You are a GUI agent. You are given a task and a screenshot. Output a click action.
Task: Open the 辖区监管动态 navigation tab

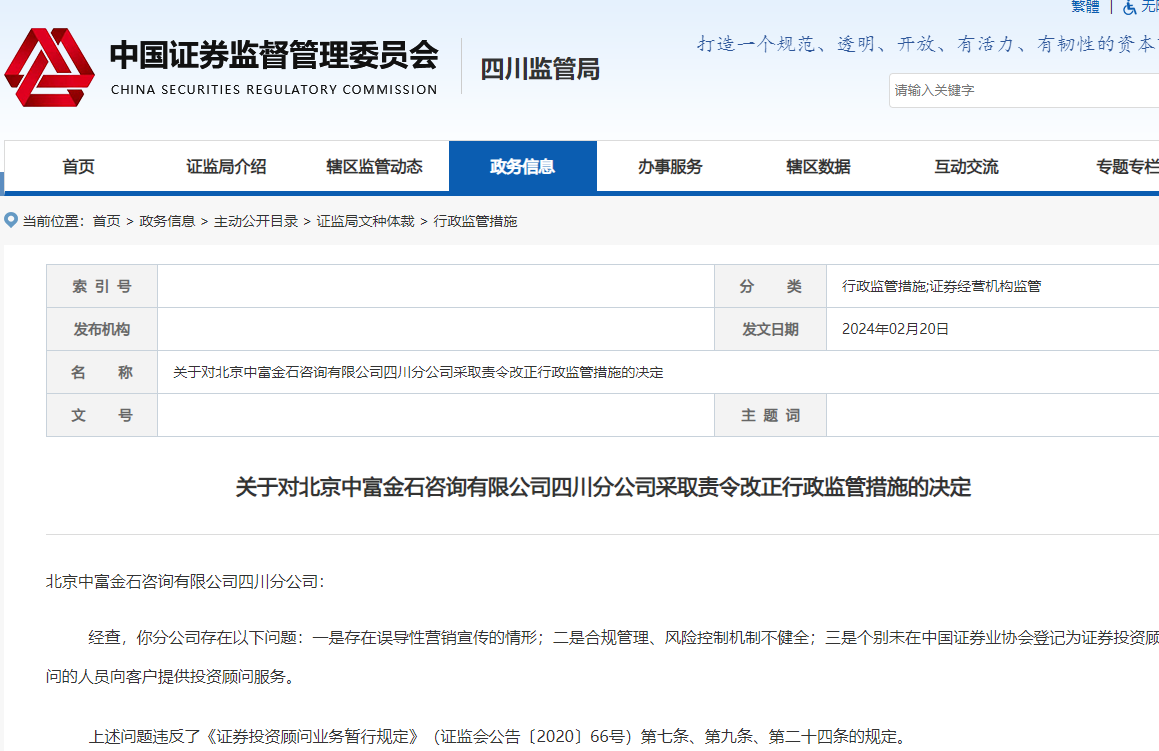[x=375, y=167]
